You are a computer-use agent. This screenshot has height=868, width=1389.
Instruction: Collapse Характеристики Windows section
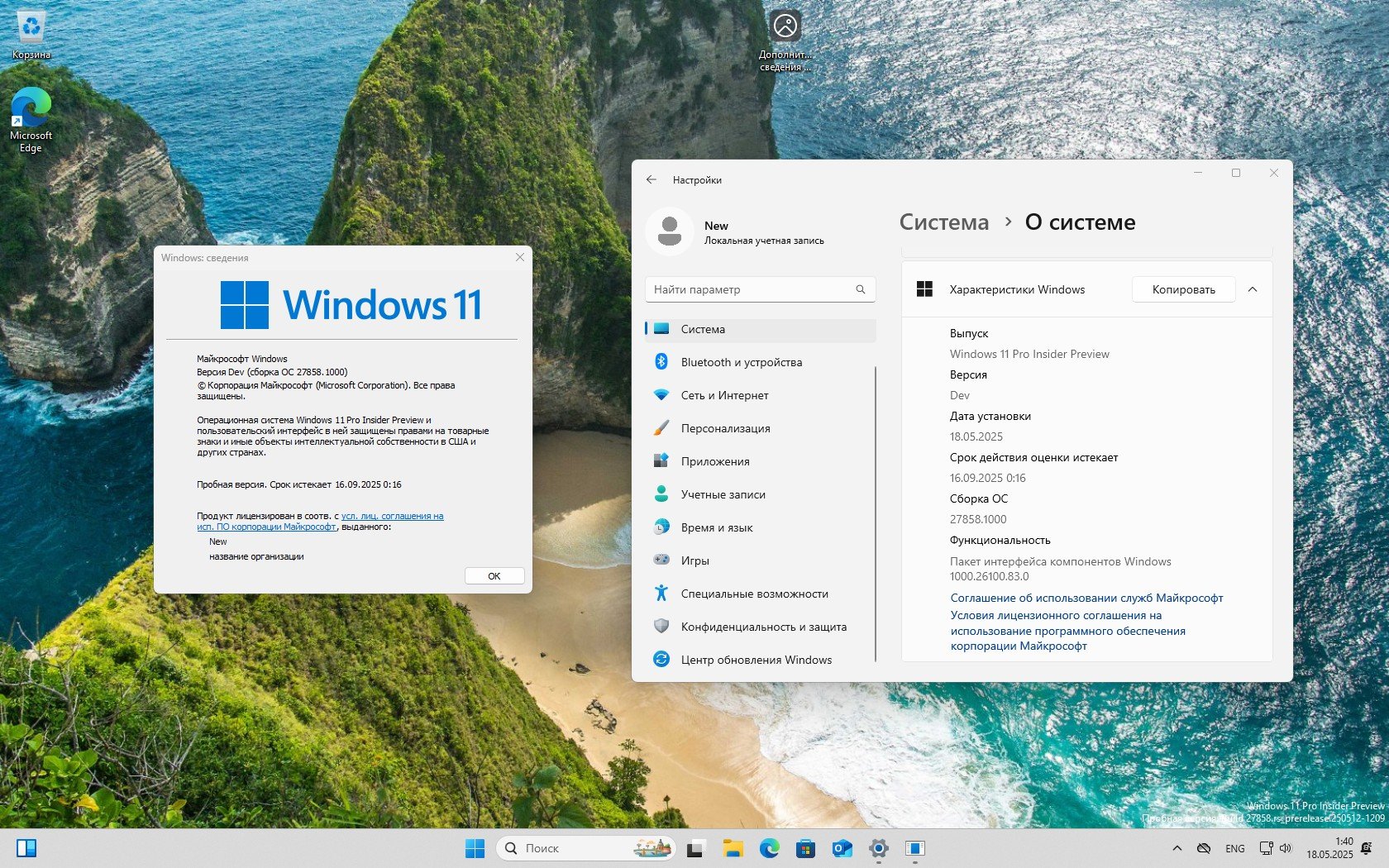(x=1252, y=289)
